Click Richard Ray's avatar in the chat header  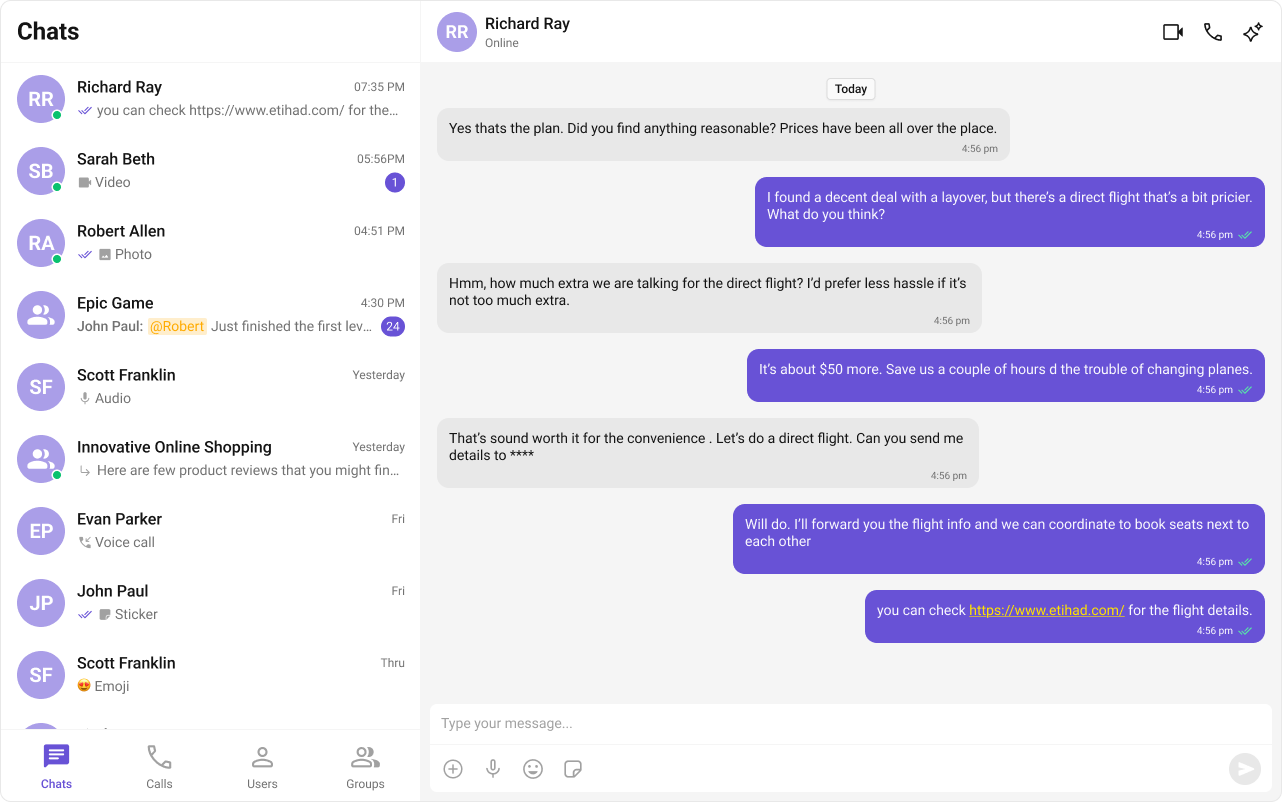(x=457, y=32)
